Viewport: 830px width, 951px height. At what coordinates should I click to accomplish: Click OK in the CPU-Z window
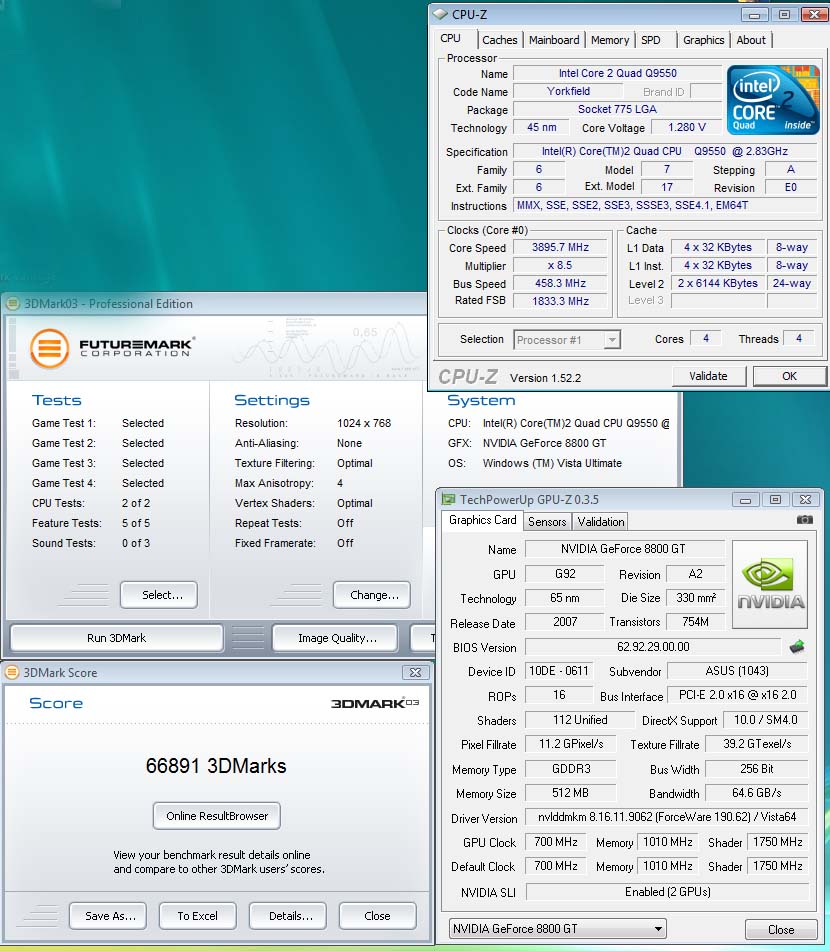click(x=789, y=376)
